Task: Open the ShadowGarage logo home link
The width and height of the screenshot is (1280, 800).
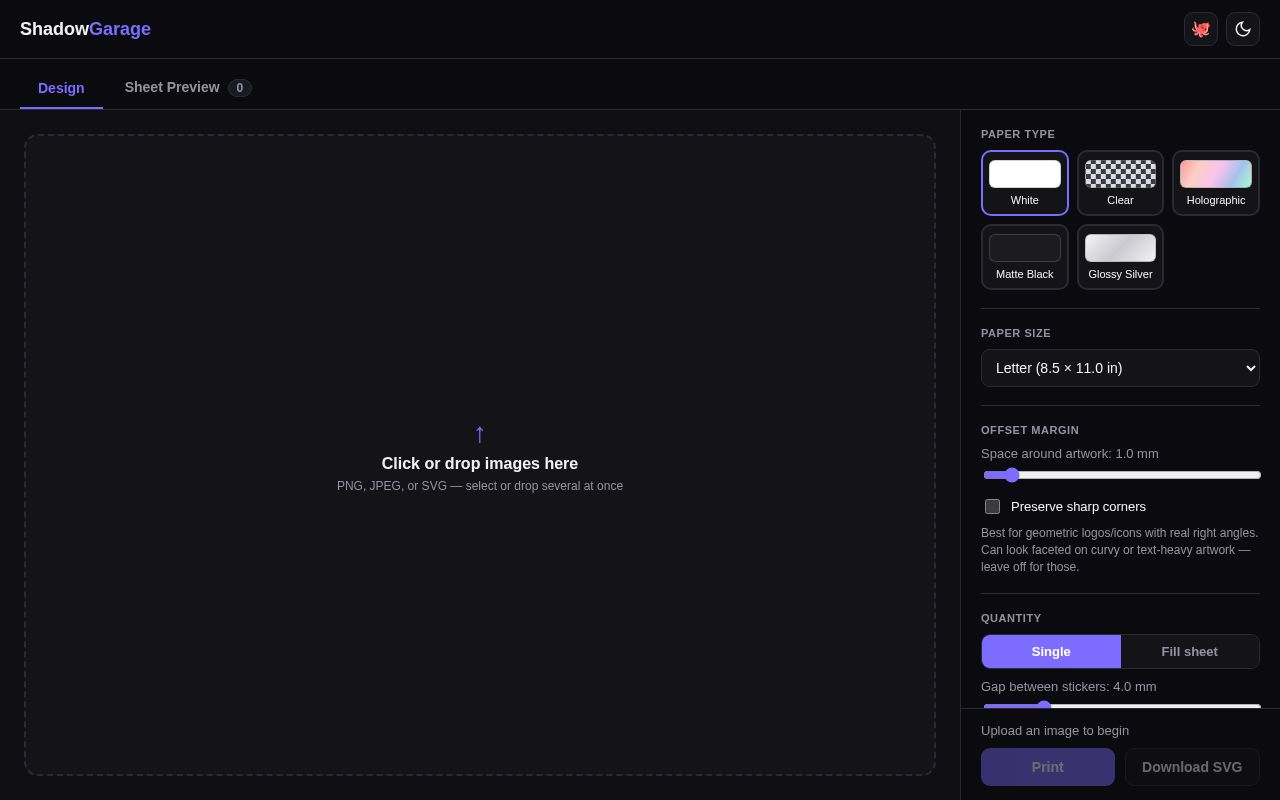Action: (85, 29)
